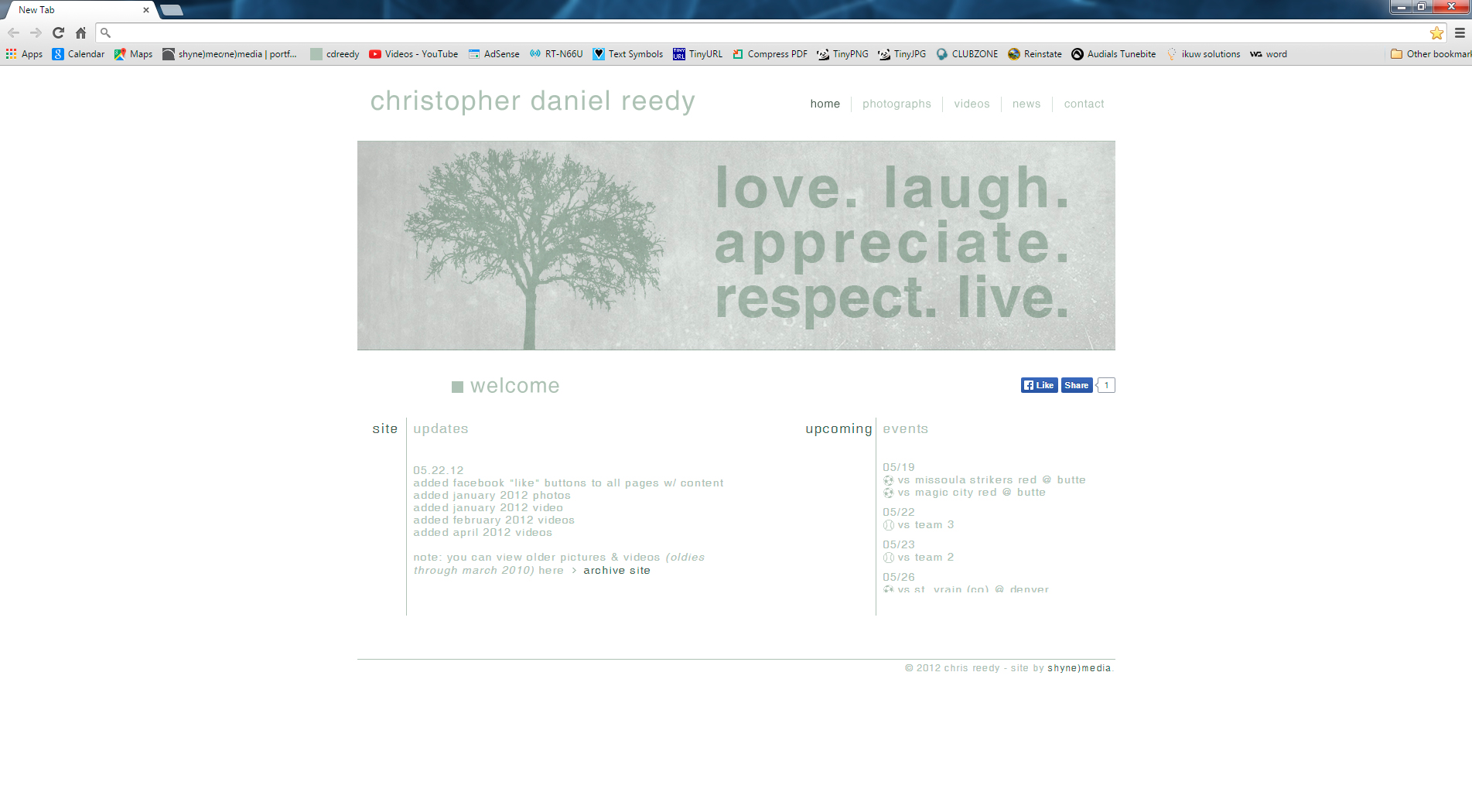Reload the page with refresh icon
The width and height of the screenshot is (1472, 812).
pos(58,32)
